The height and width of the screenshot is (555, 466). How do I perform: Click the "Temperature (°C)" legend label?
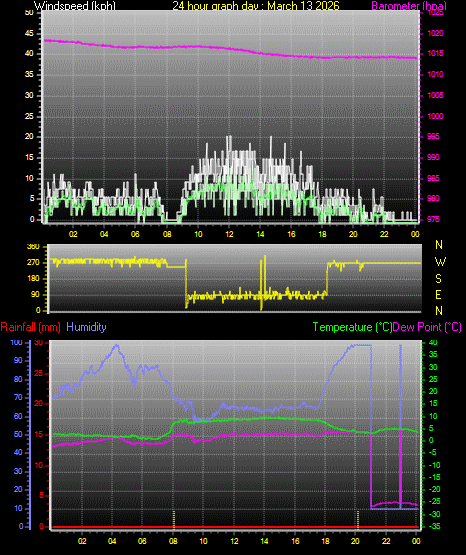[x=352, y=327]
